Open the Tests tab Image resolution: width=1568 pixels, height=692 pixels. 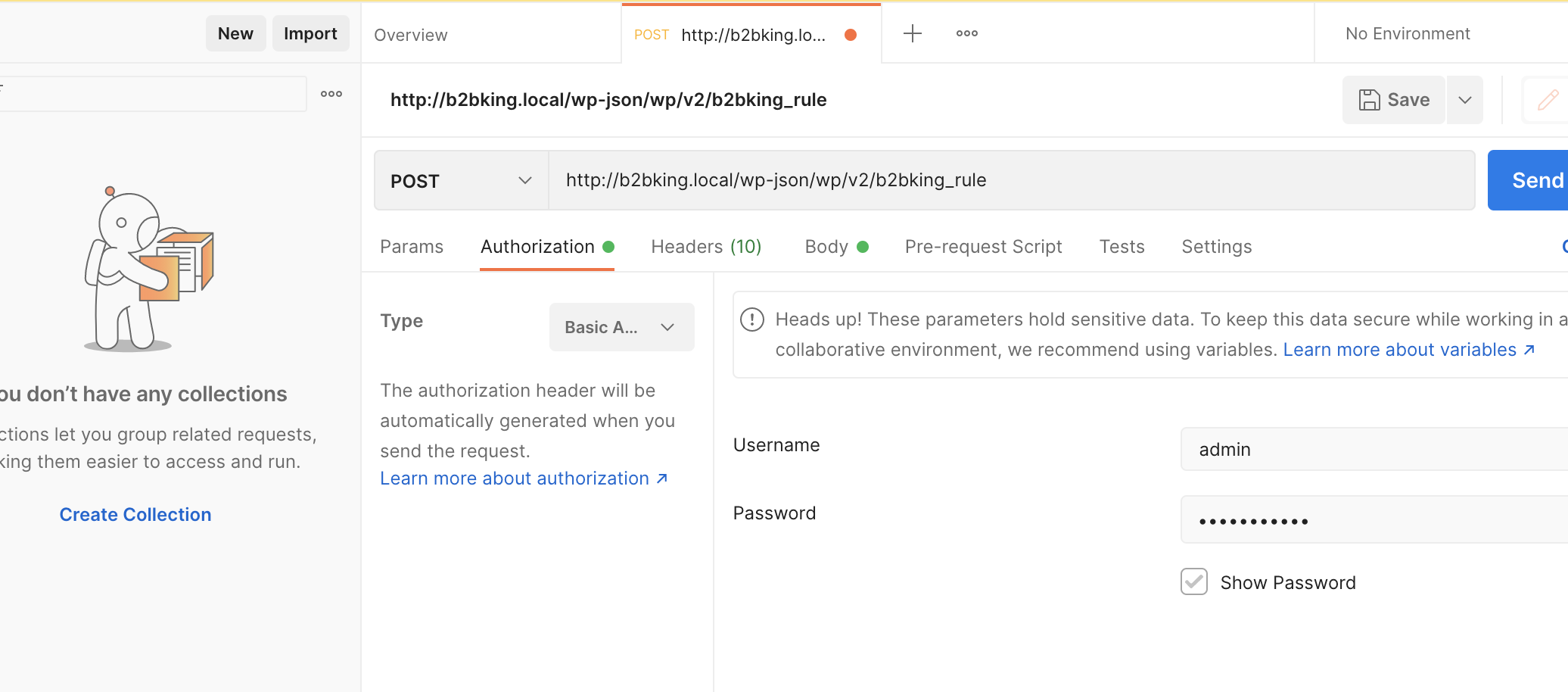pos(1122,247)
